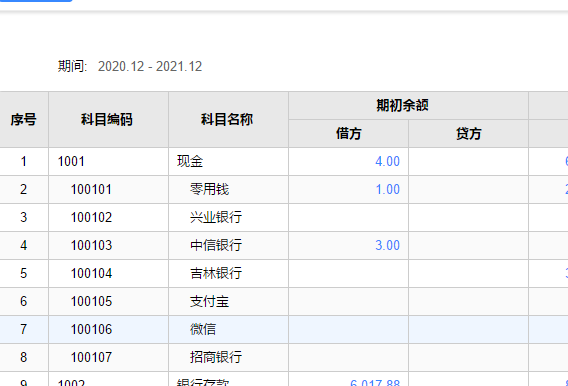The height and width of the screenshot is (386, 568).
Task: Select account code 100101
Action: pos(91,189)
